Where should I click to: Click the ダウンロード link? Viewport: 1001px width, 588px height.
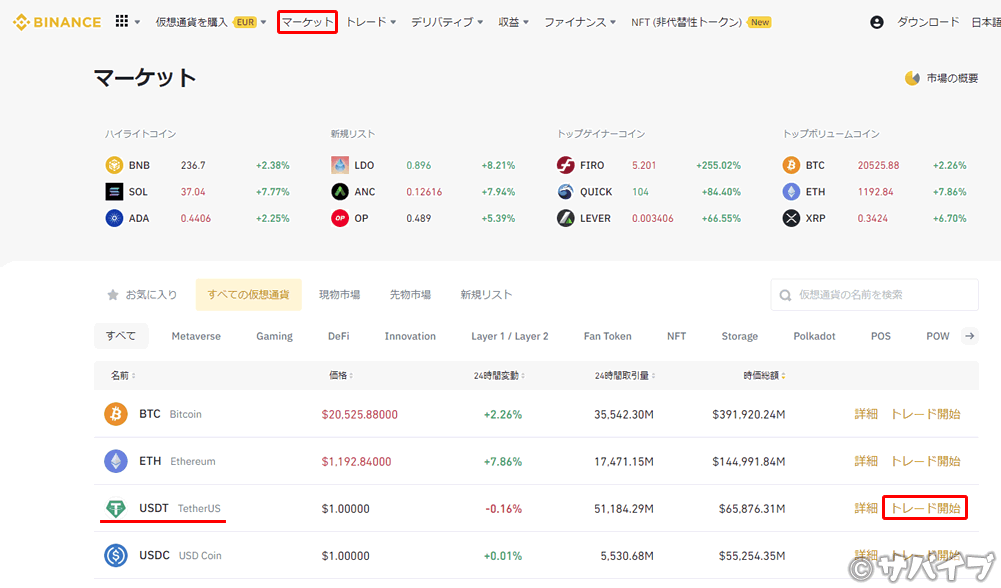pos(928,22)
